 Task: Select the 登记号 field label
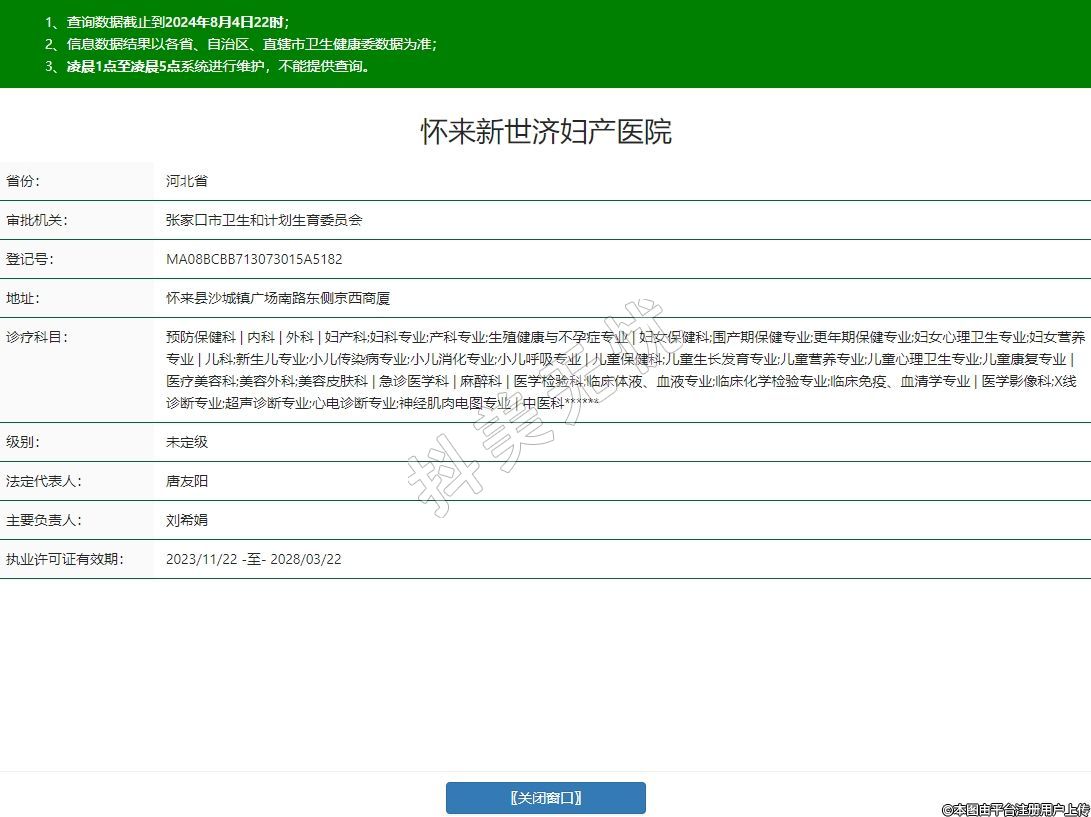[31, 259]
